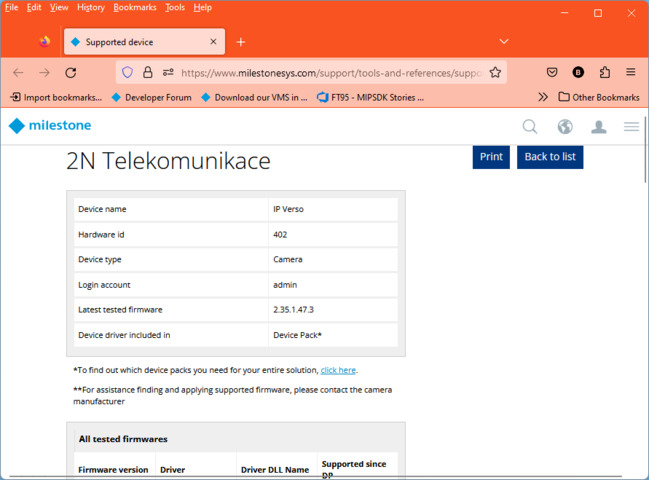
Task: Click the Milestone search magnifier icon
Action: 530,126
